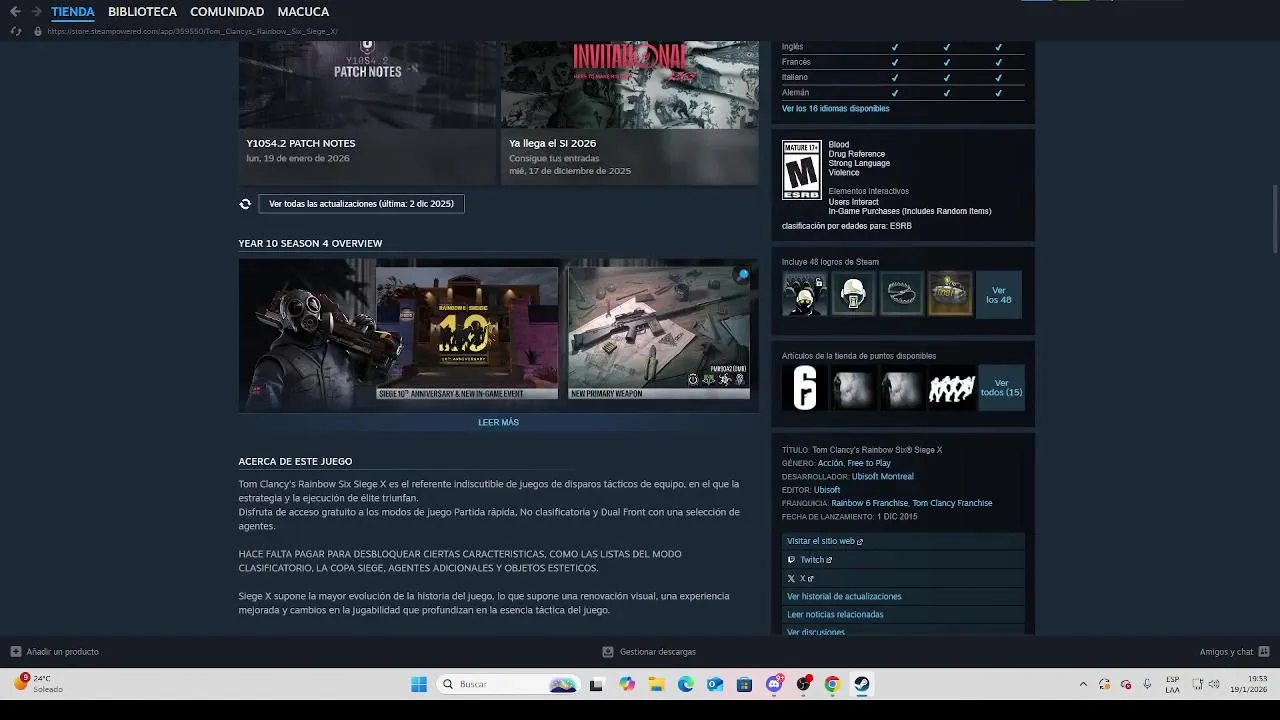The image size is (1280, 720).
Task: Open the Rainbow Six '6' logo item
Action: click(805, 388)
